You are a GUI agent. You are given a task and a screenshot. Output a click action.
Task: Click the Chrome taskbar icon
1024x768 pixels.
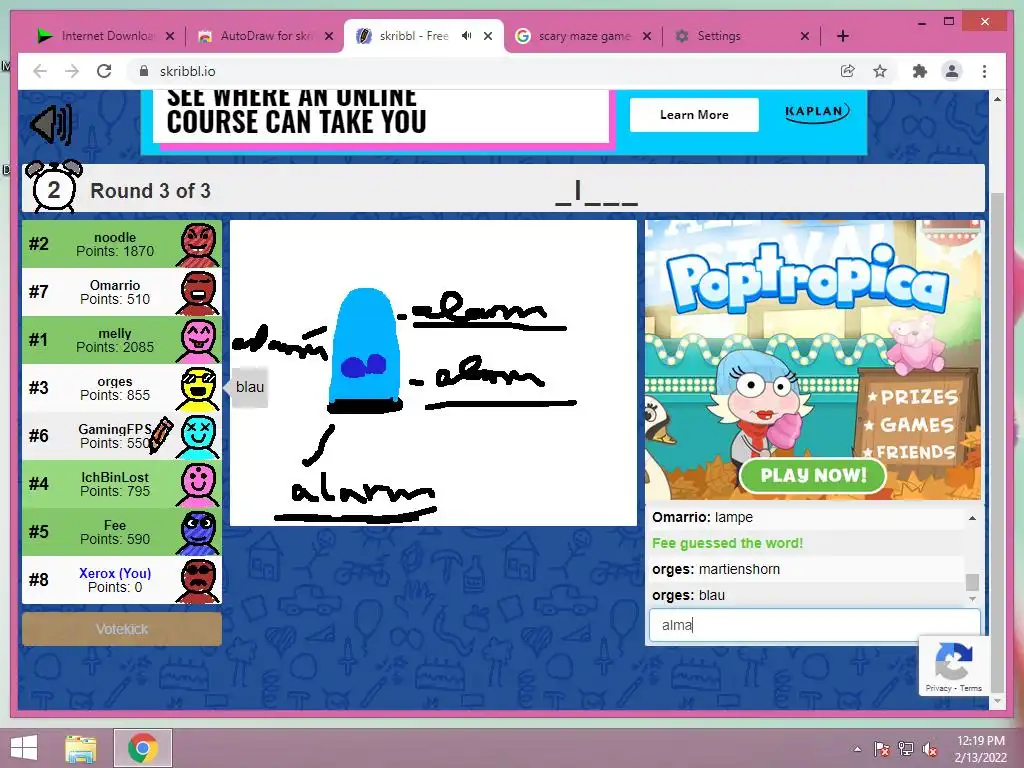point(143,748)
